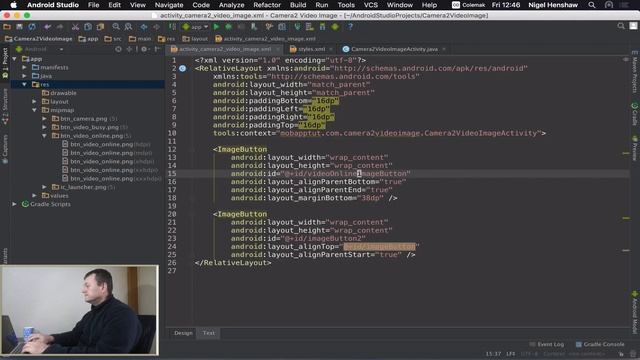Viewport: 640px width, 360px height.
Task: Click the Redo toolbar arrow
Action: (x=60, y=27)
